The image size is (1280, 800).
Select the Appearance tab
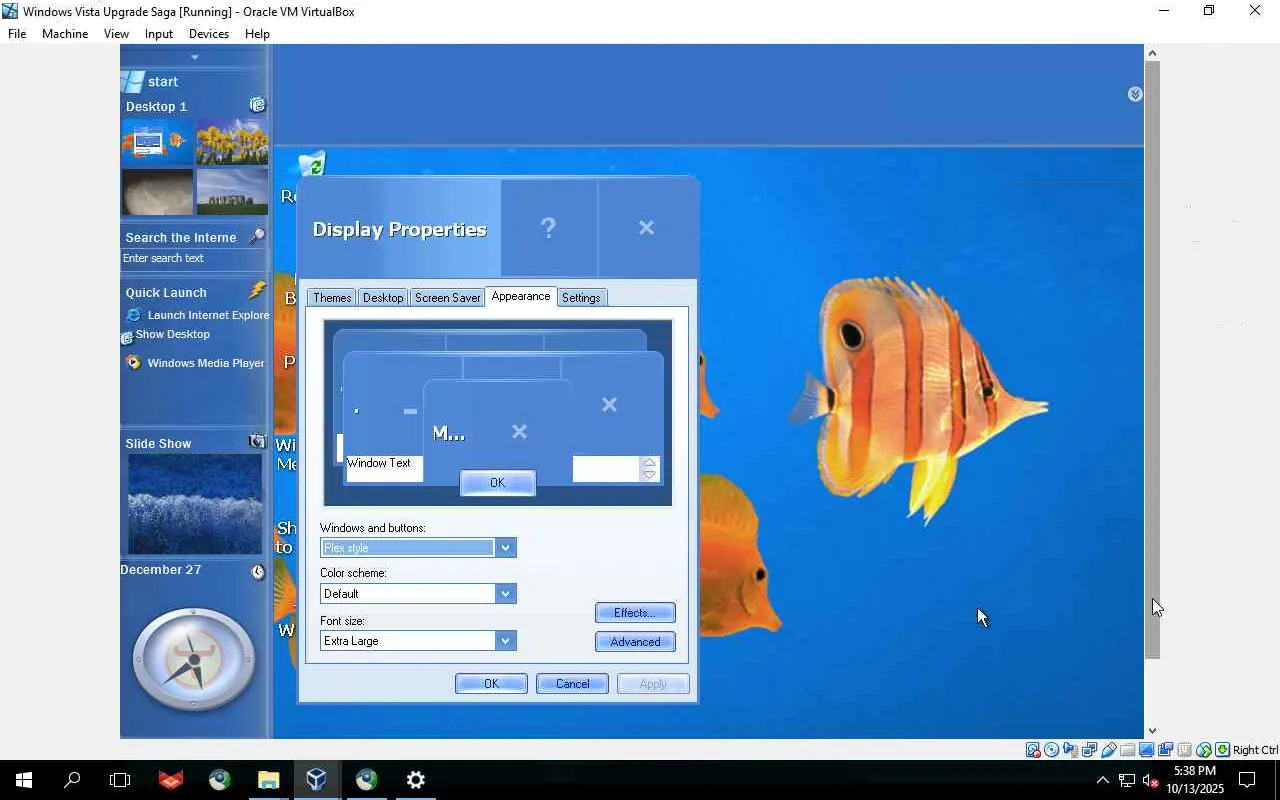pyautogui.click(x=521, y=296)
